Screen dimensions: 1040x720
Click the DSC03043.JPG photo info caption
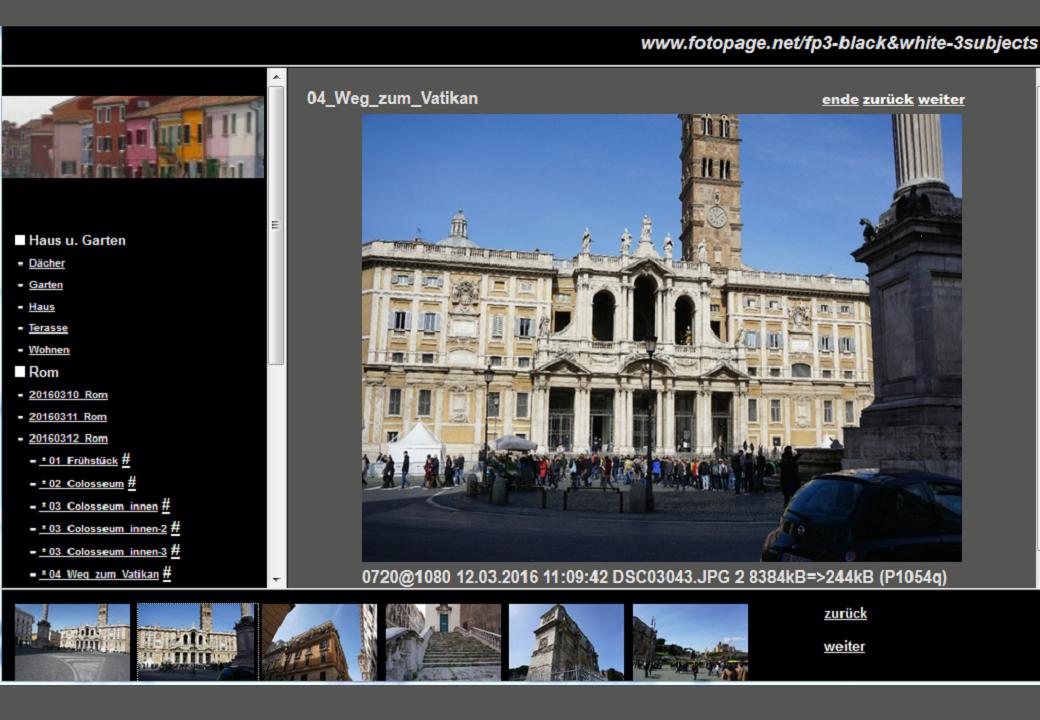click(x=654, y=577)
